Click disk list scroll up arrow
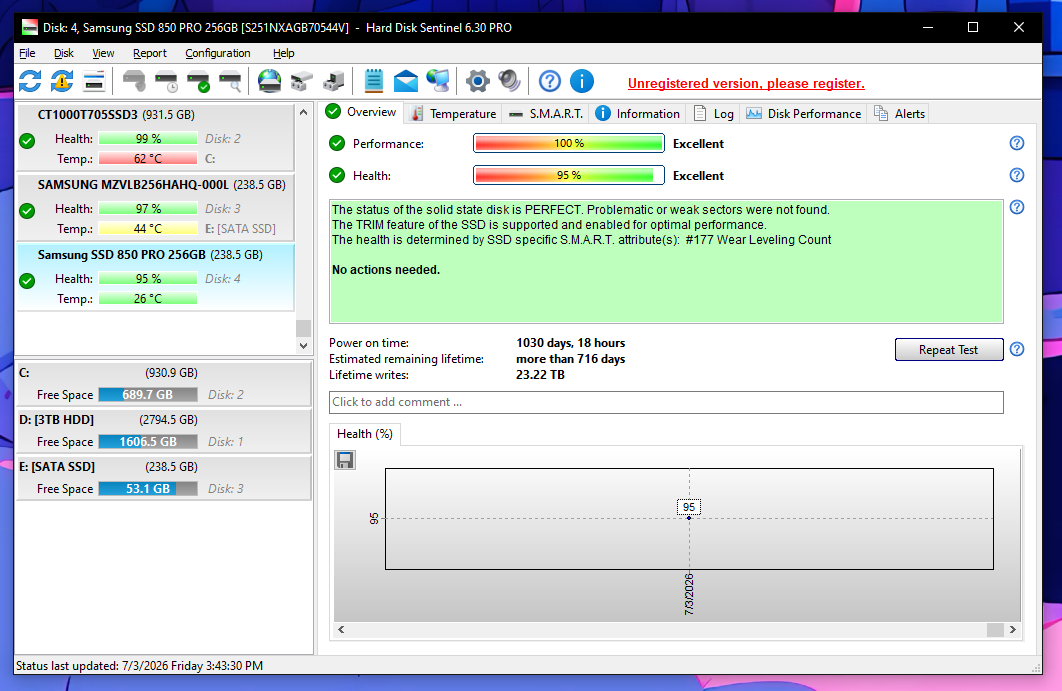 point(303,112)
